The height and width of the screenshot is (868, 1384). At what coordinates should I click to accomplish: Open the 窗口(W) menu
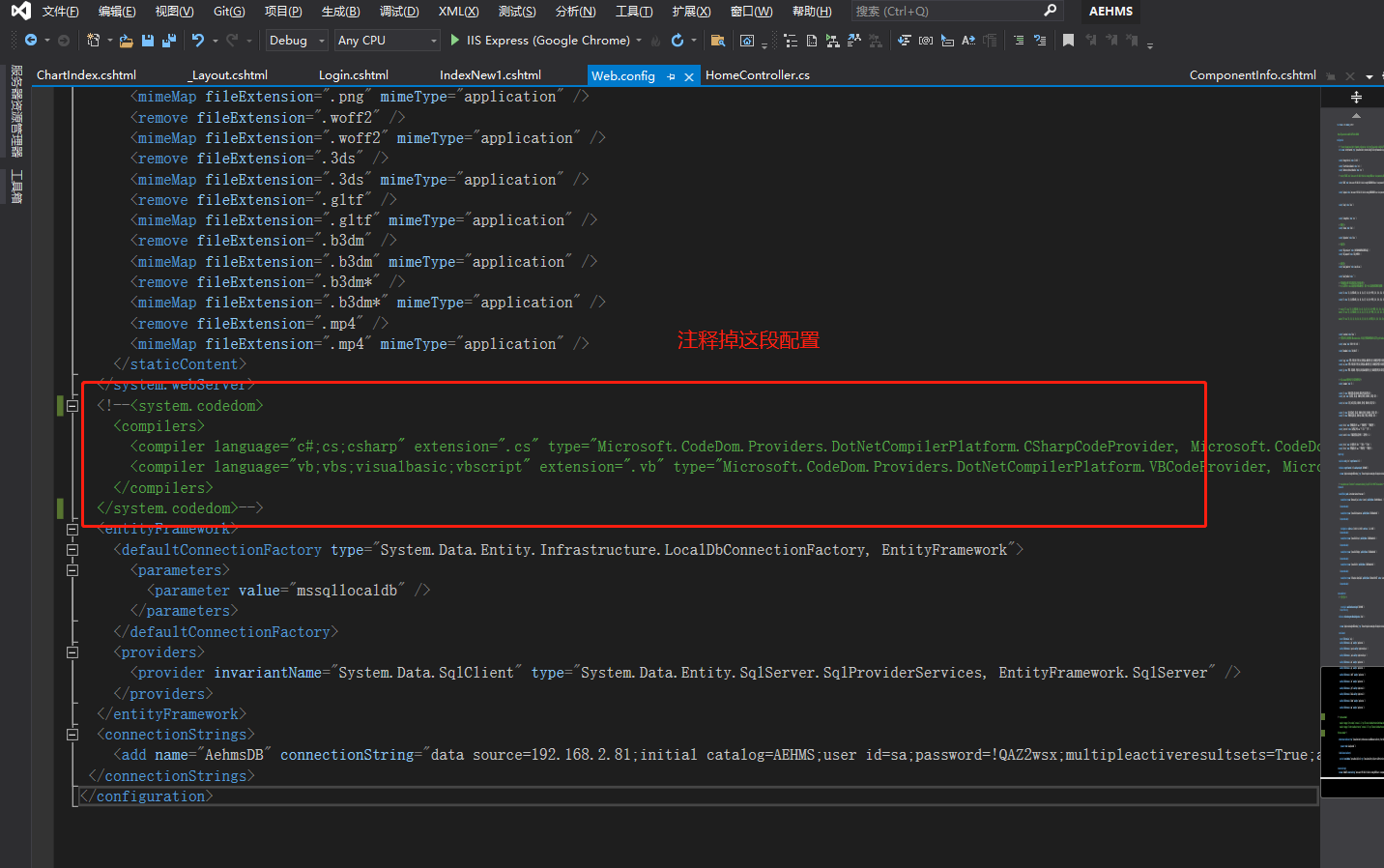coord(751,12)
